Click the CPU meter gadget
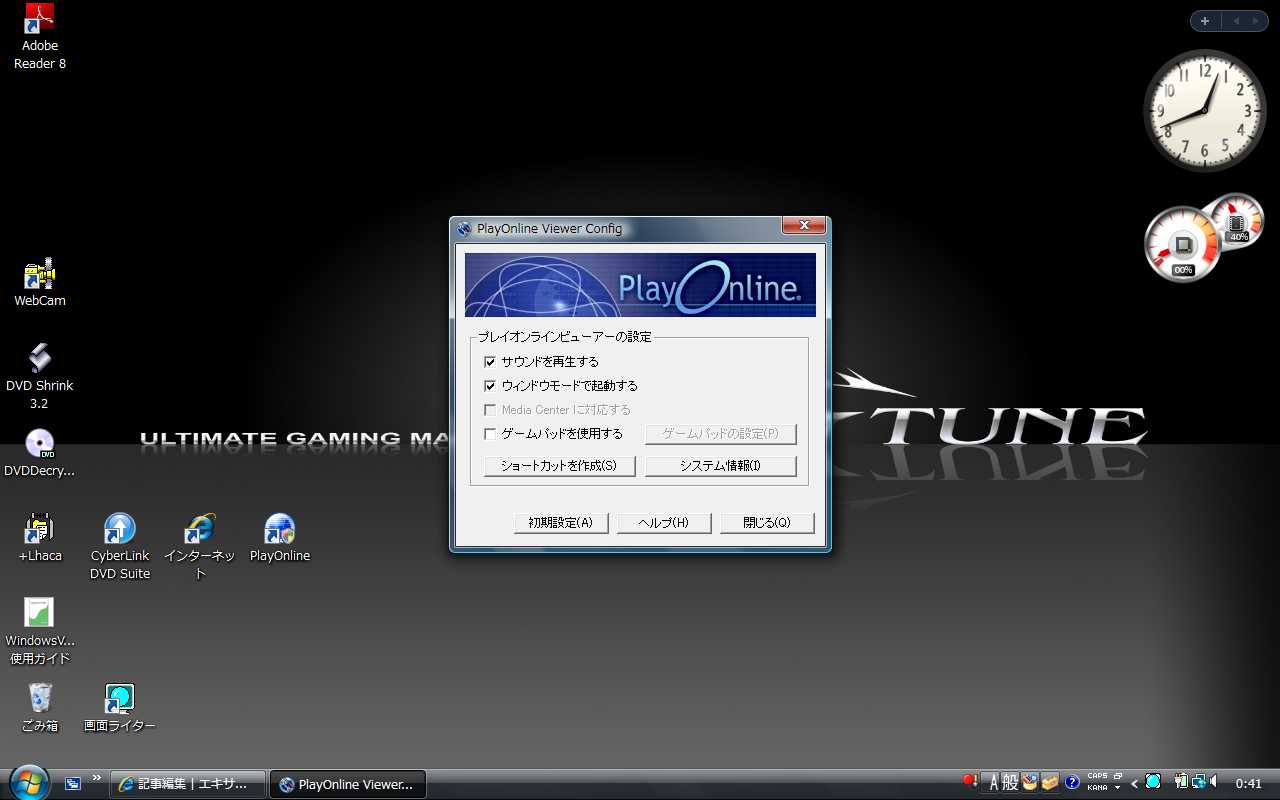This screenshot has height=800, width=1280. point(1184,244)
